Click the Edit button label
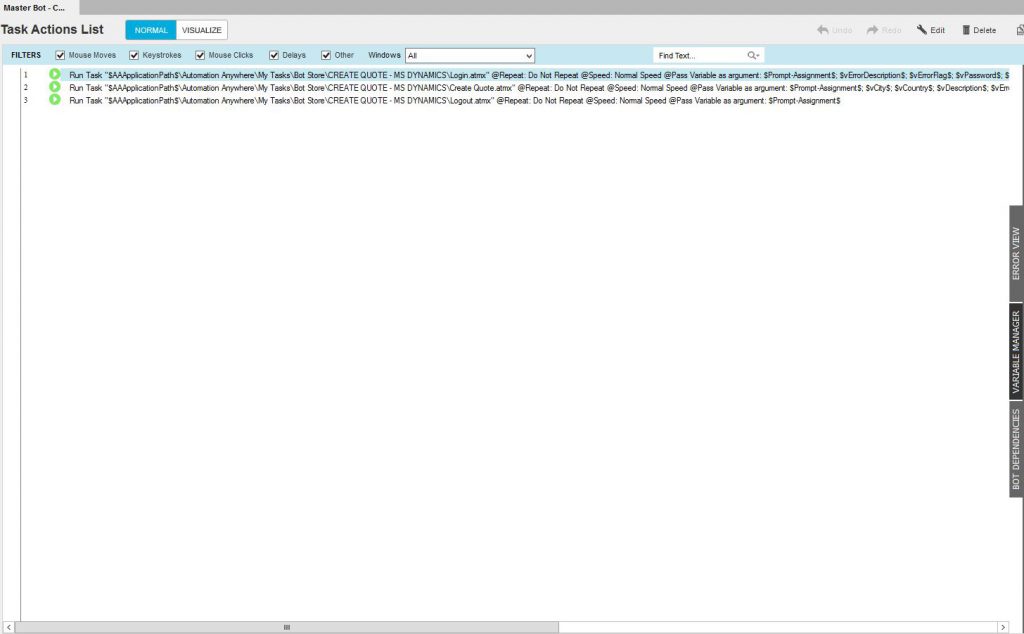1024x634 pixels. [x=937, y=30]
